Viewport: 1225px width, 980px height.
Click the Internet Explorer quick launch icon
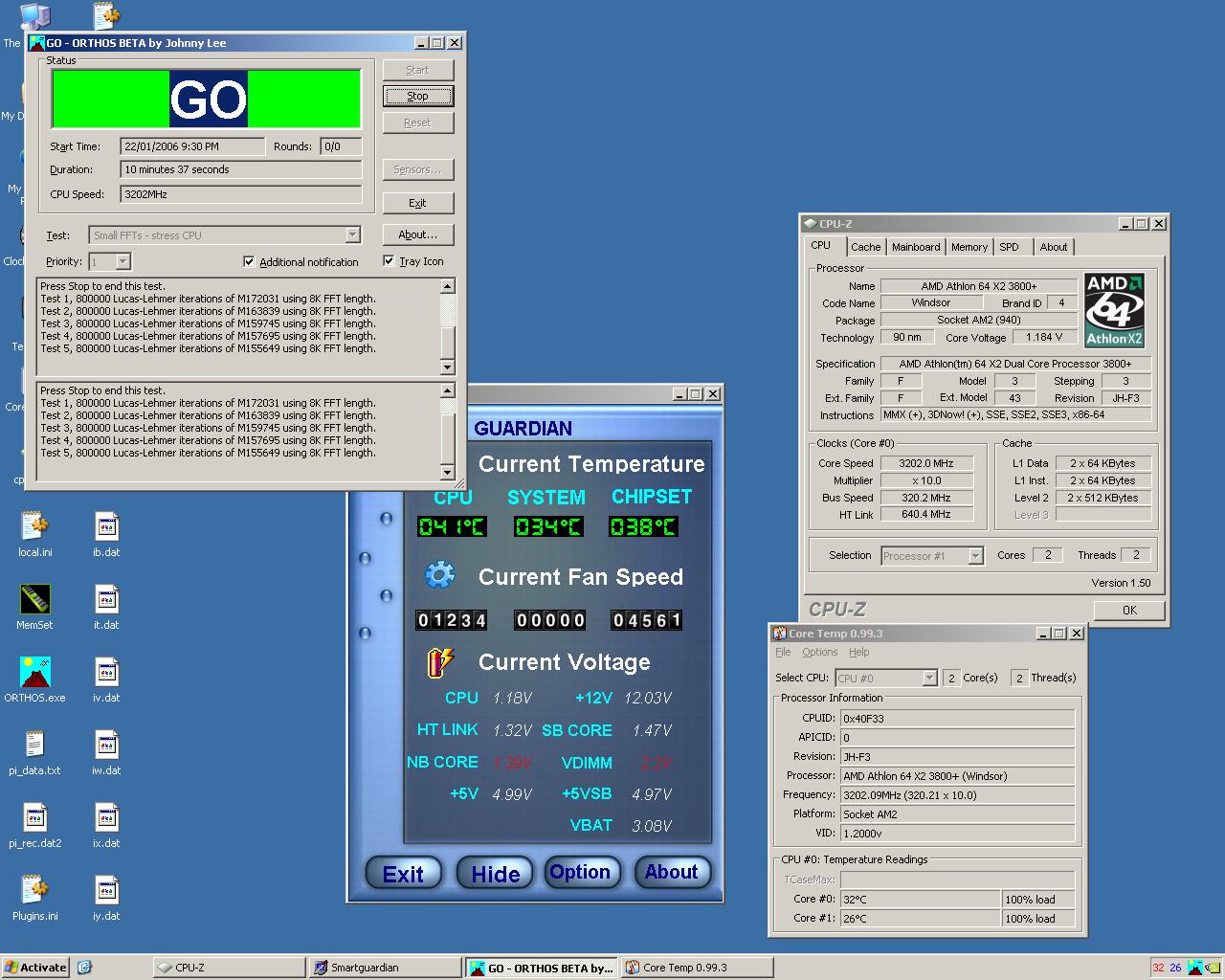[84, 968]
